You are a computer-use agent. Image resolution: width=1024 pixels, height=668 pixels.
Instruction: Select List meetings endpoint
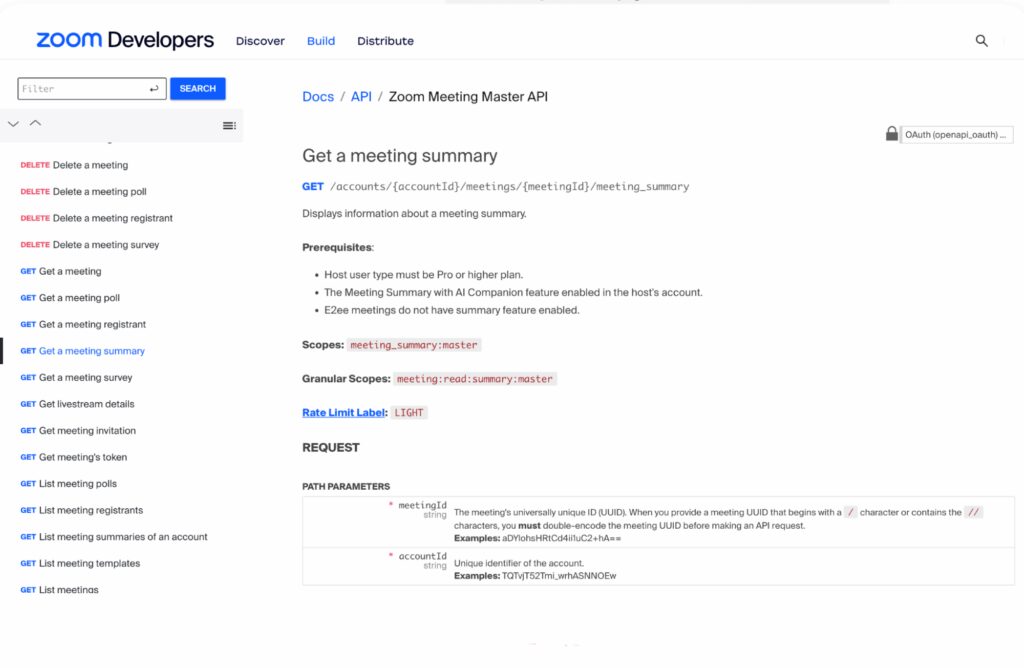click(x=59, y=590)
